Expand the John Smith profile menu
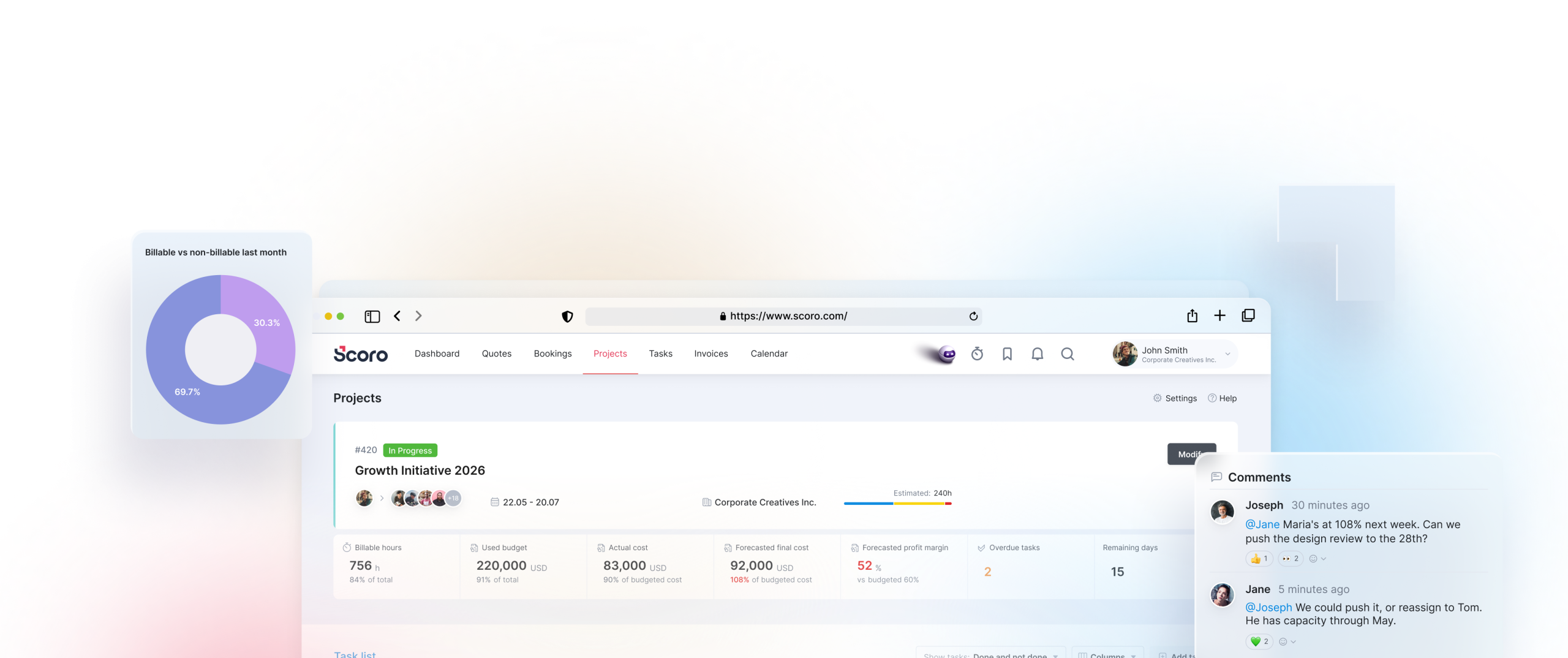Screen dimensions: 1568x658 click(1227, 354)
